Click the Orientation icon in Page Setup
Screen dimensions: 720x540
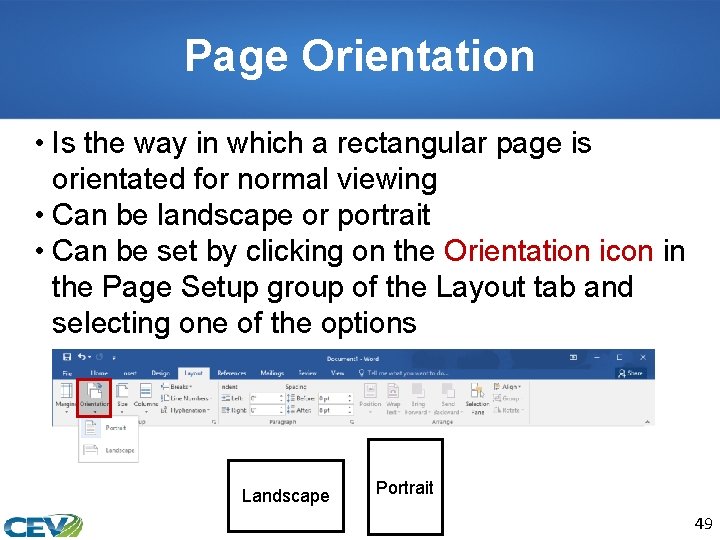[x=94, y=398]
